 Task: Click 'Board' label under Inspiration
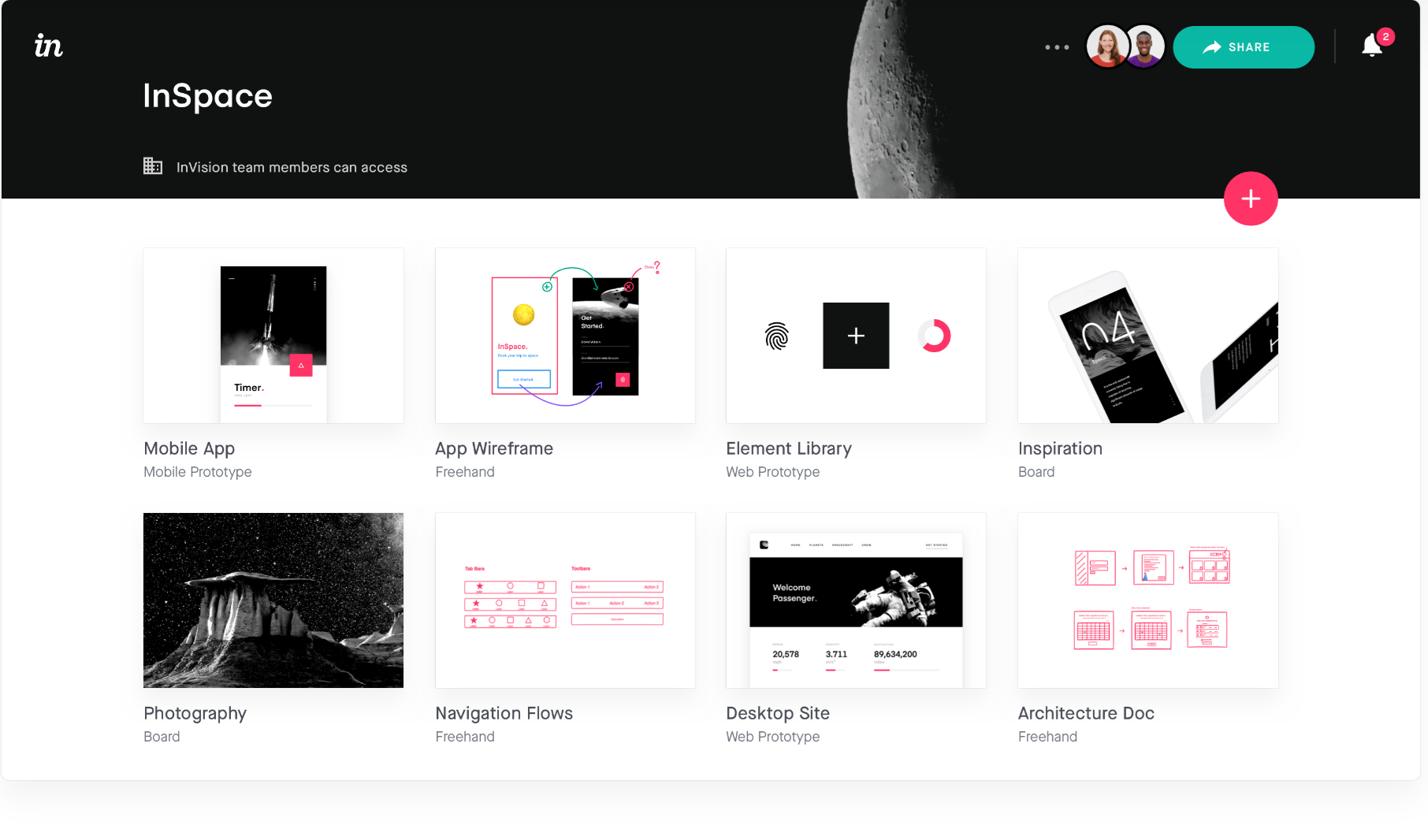tap(1036, 472)
